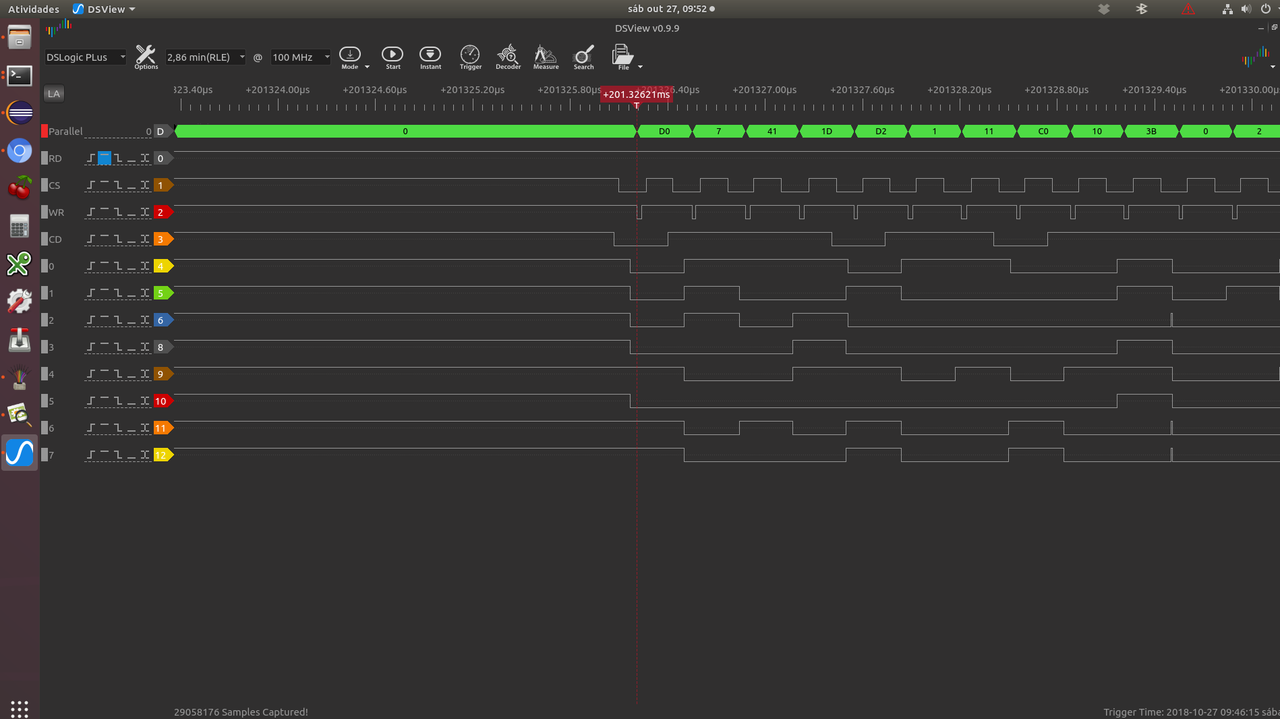Screen dimensions: 1280x719
Task: Click decoded value 41 in Parallel row
Action: coord(772,131)
